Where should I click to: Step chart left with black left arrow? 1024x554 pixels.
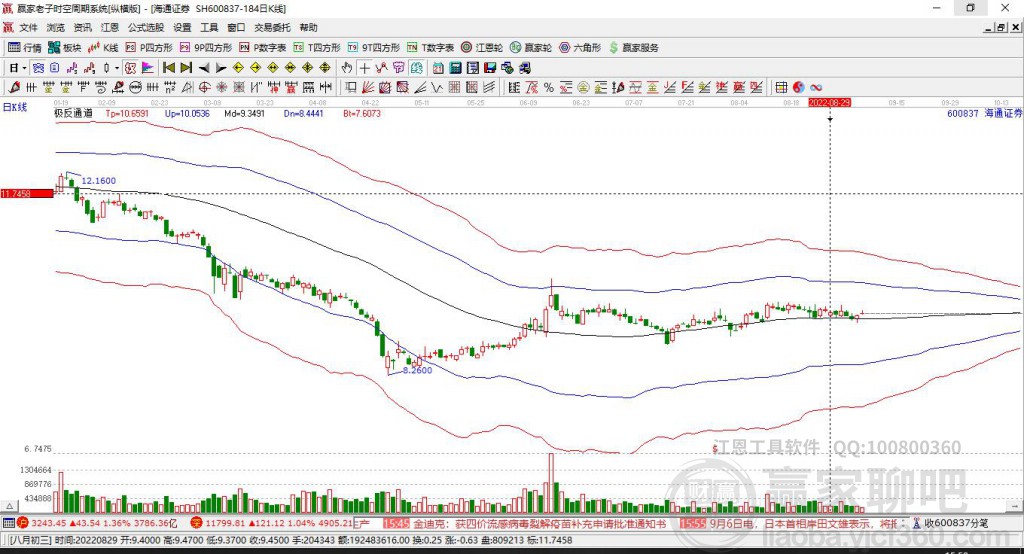point(204,68)
